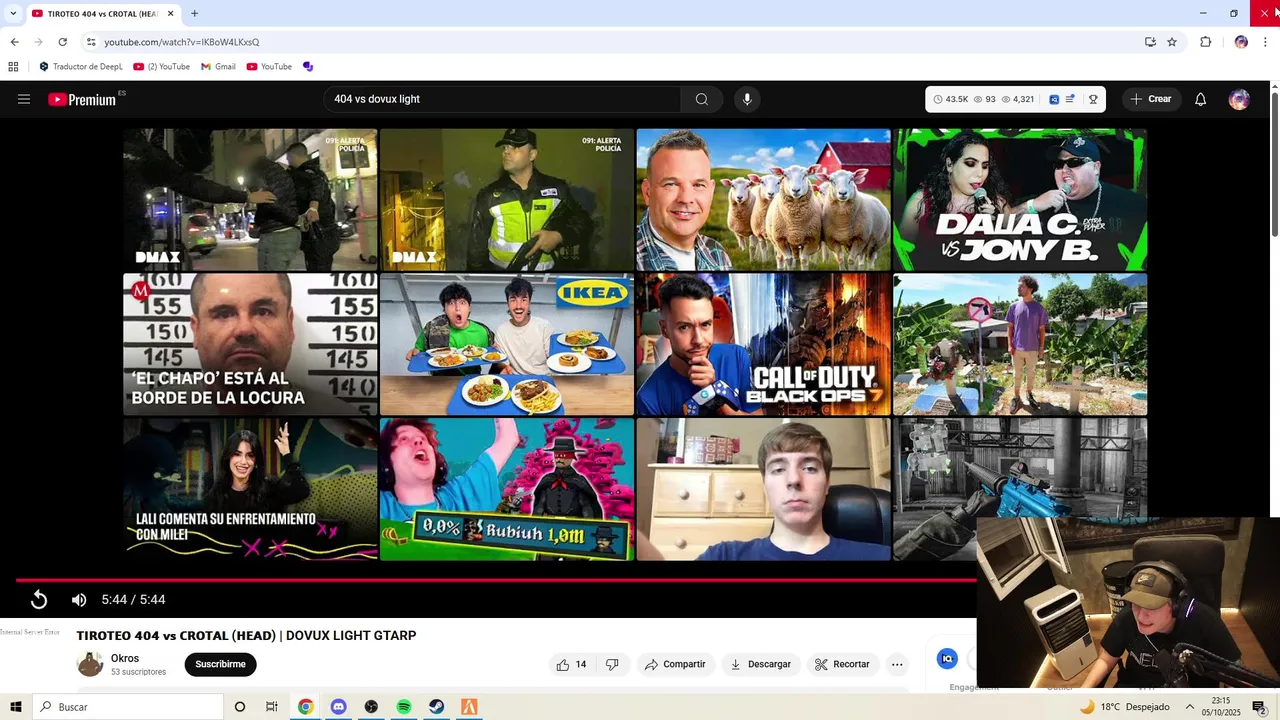Open the Okros channel avatar
Image resolution: width=1280 pixels, height=720 pixels.
pyautogui.click(x=90, y=664)
